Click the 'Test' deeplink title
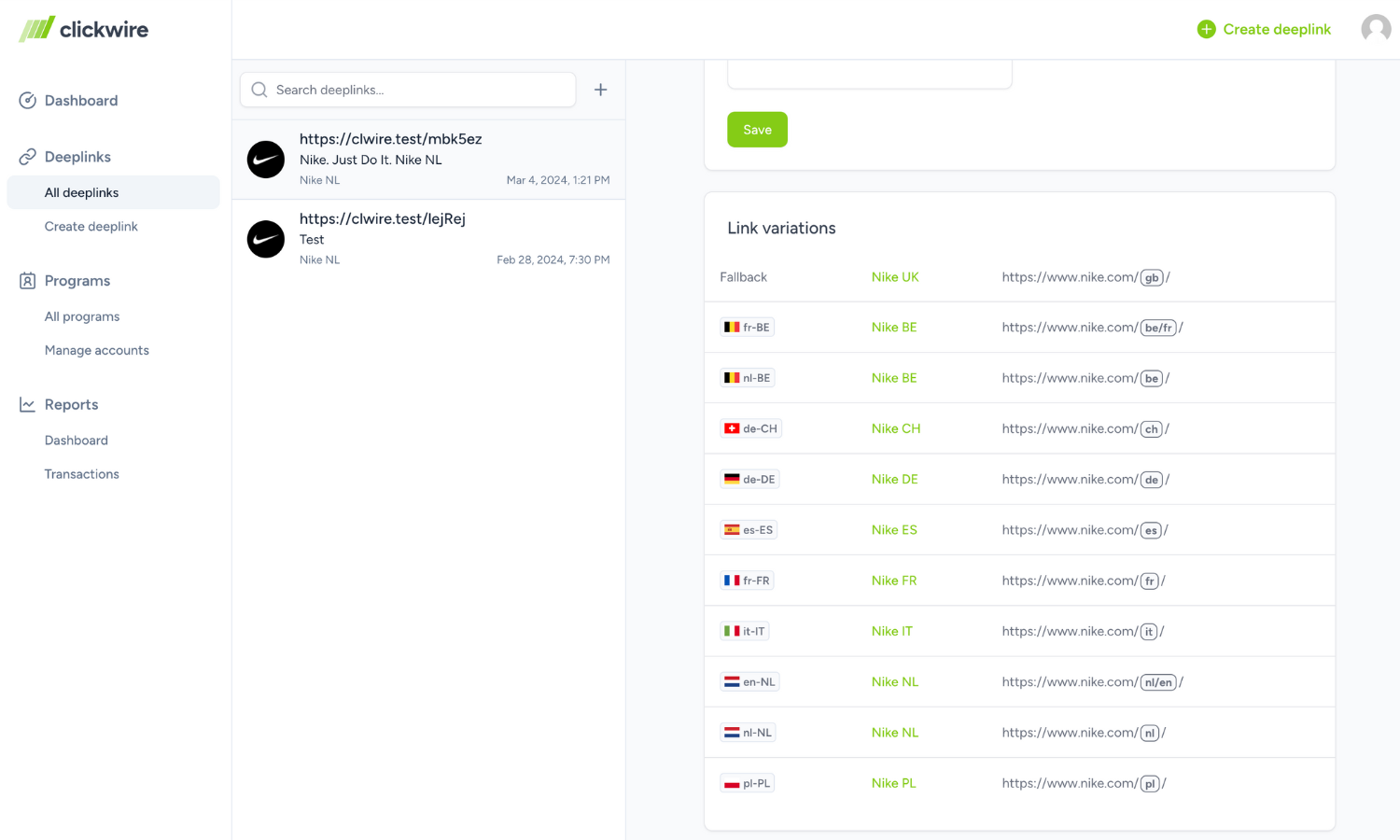1400x840 pixels. 312,240
